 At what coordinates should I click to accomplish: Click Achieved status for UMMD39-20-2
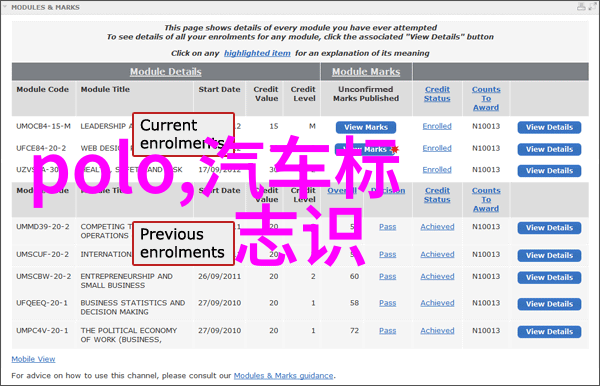437,227
